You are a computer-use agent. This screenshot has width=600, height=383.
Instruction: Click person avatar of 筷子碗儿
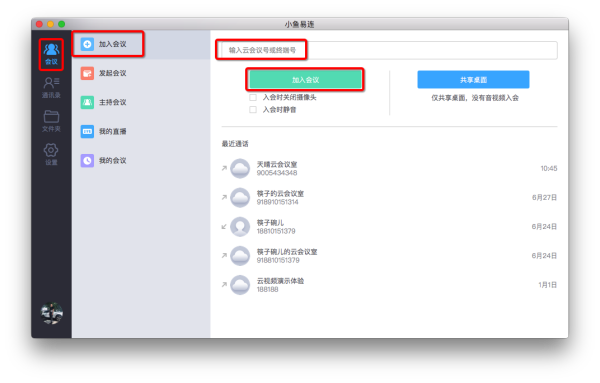[240, 227]
